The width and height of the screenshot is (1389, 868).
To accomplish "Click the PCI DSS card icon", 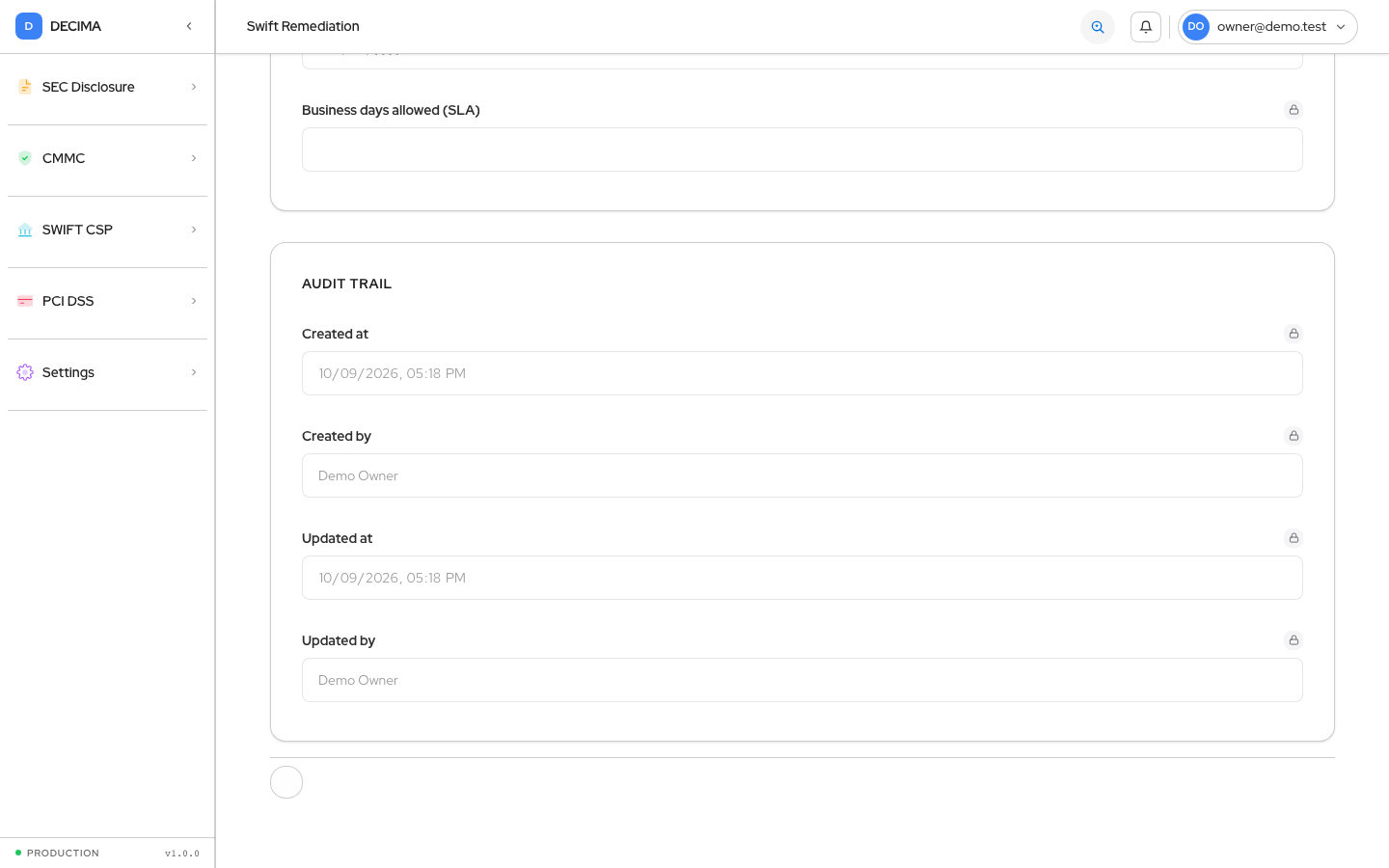I will click(25, 301).
